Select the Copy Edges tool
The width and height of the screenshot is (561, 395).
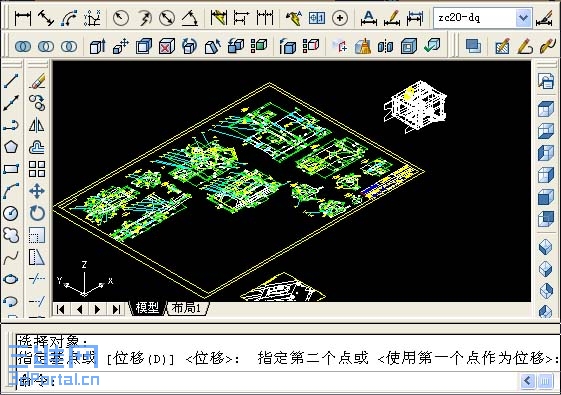[288, 46]
